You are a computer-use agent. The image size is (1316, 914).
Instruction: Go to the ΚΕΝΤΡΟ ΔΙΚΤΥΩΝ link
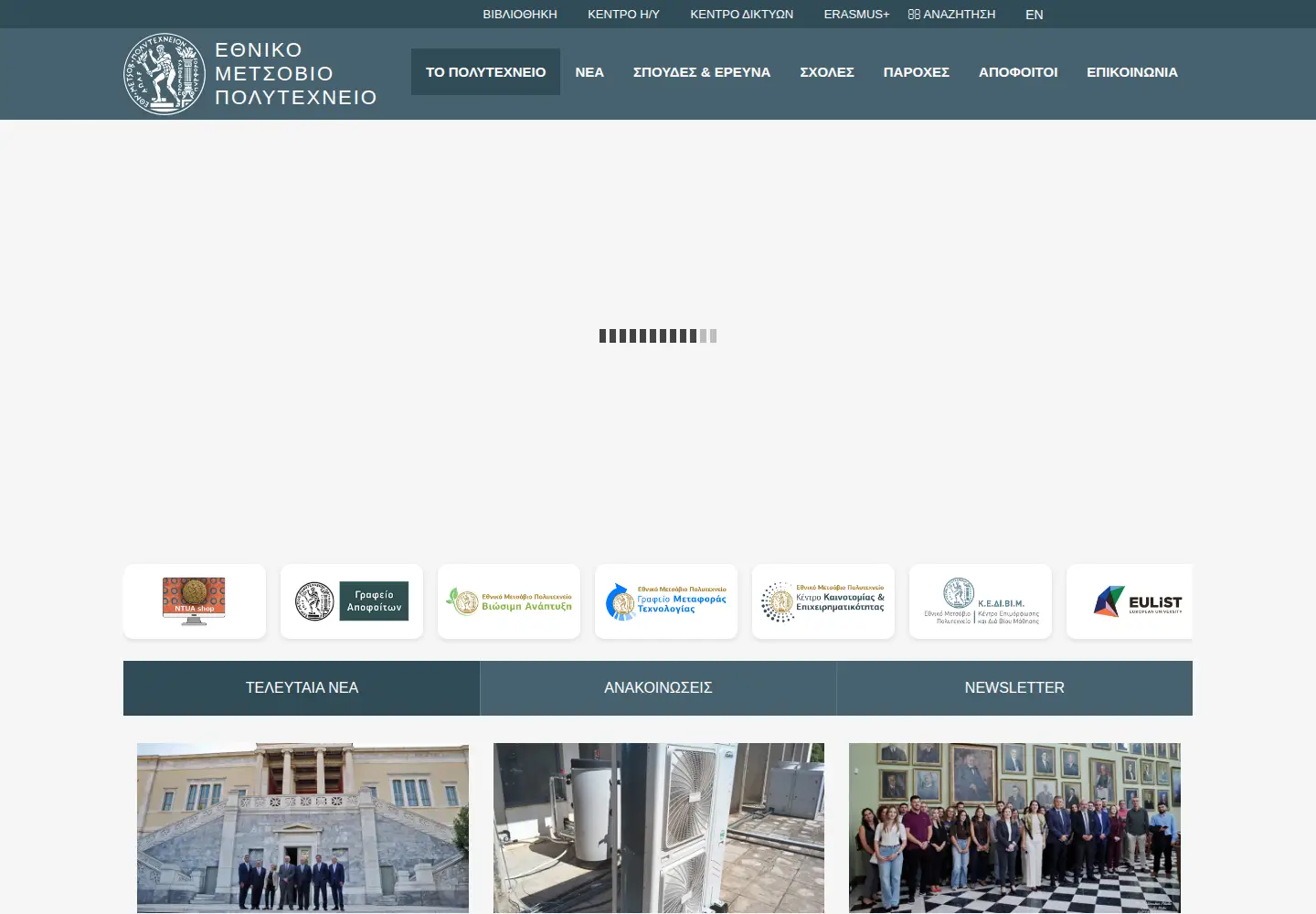coord(741,15)
